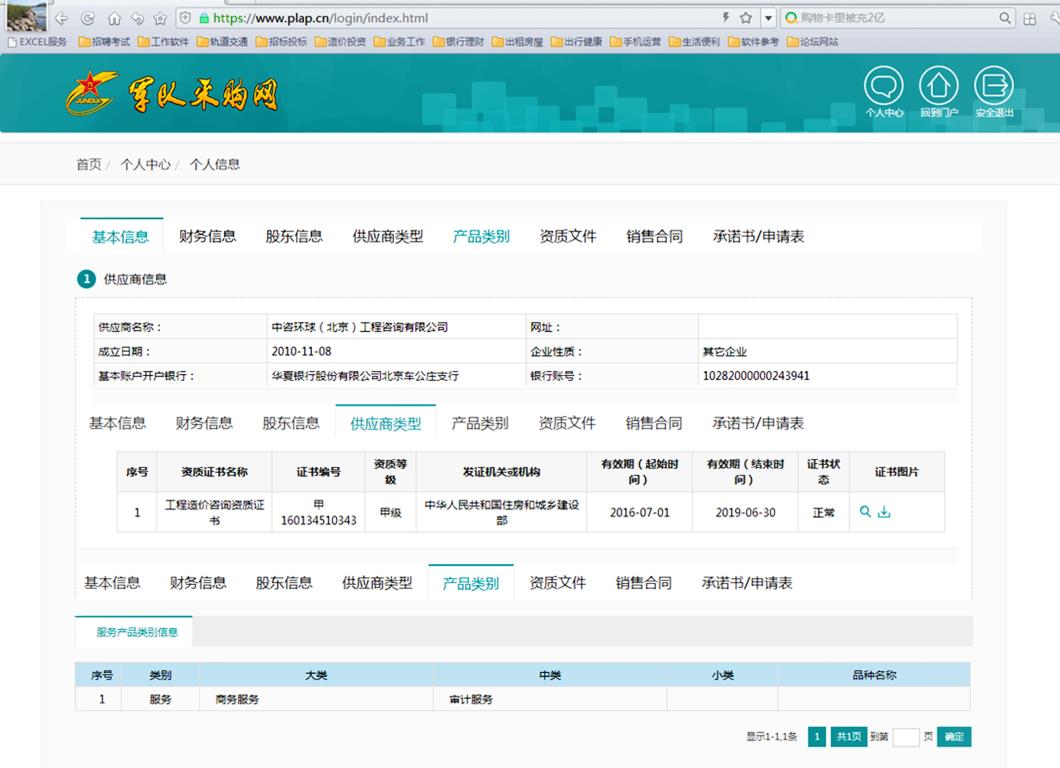Click the 首页 breadcrumb link
This screenshot has height=768, width=1060.
coord(89,165)
